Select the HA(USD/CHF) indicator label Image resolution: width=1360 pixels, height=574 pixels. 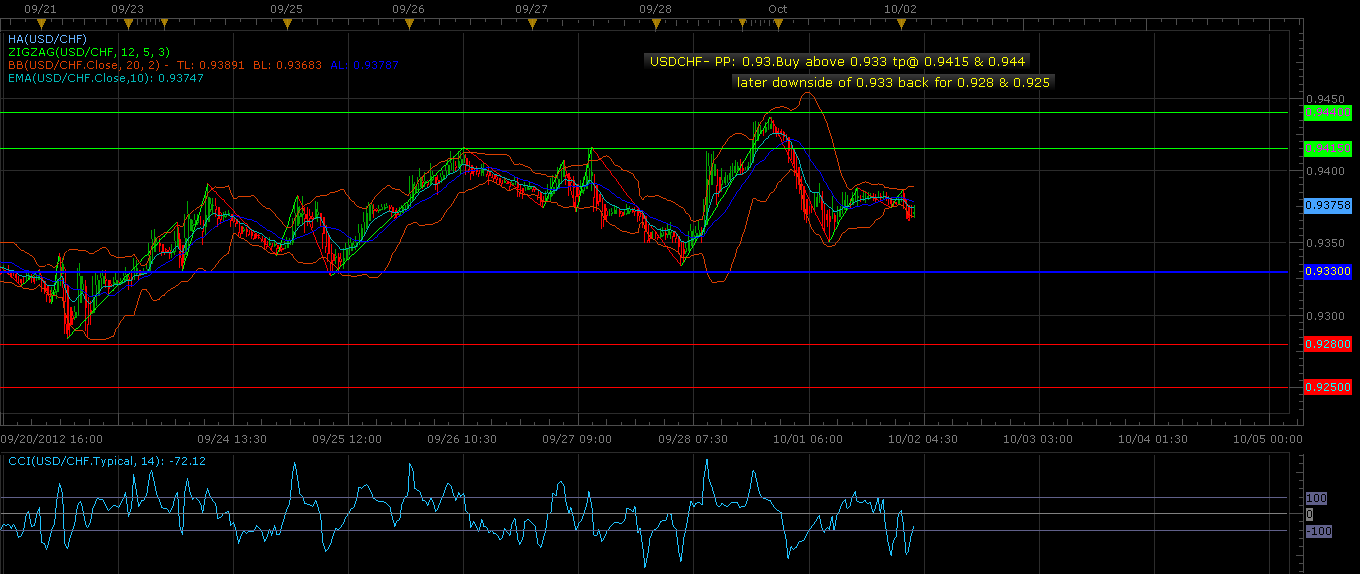[47, 39]
